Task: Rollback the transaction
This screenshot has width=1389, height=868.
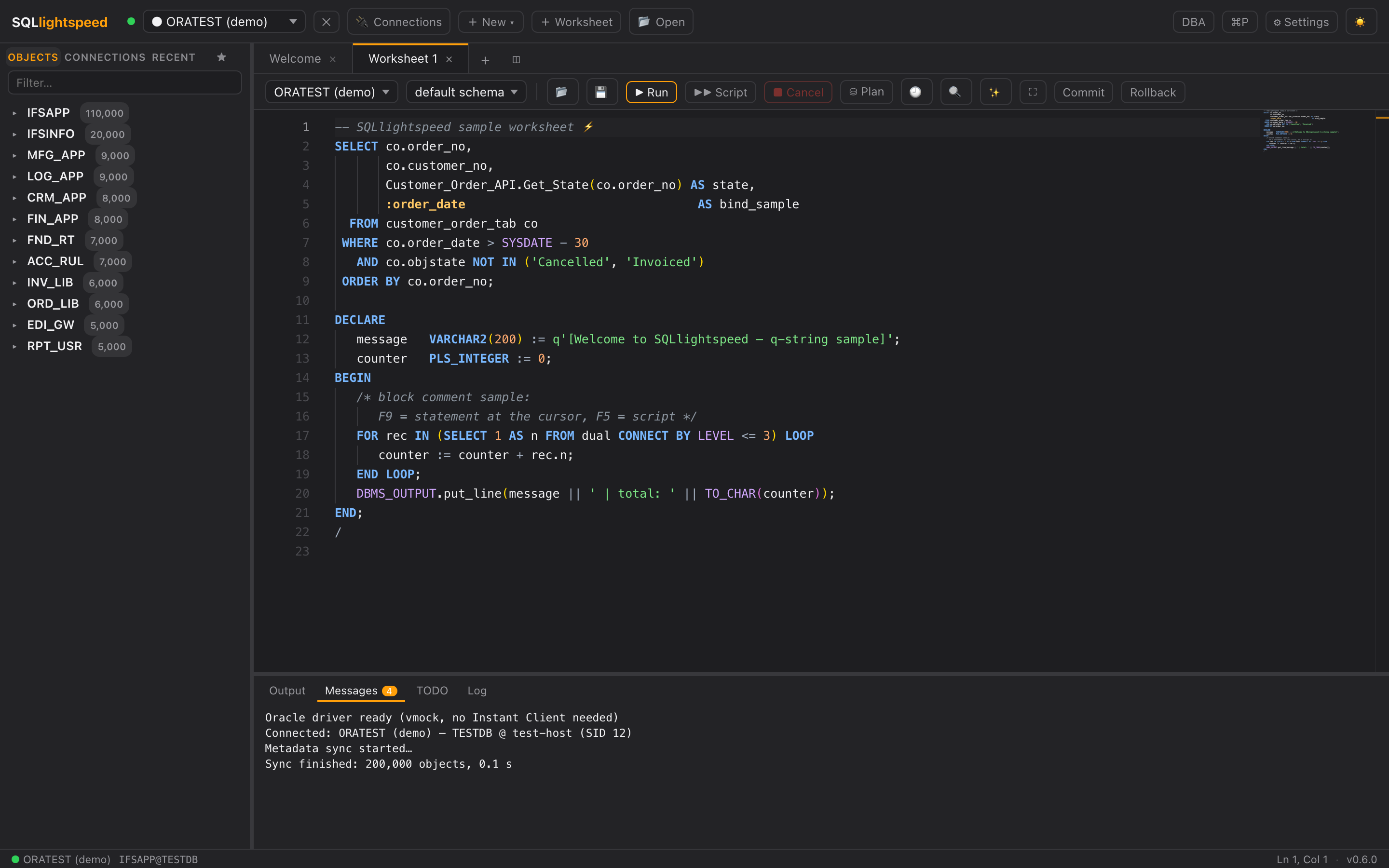Action: coord(1153,92)
